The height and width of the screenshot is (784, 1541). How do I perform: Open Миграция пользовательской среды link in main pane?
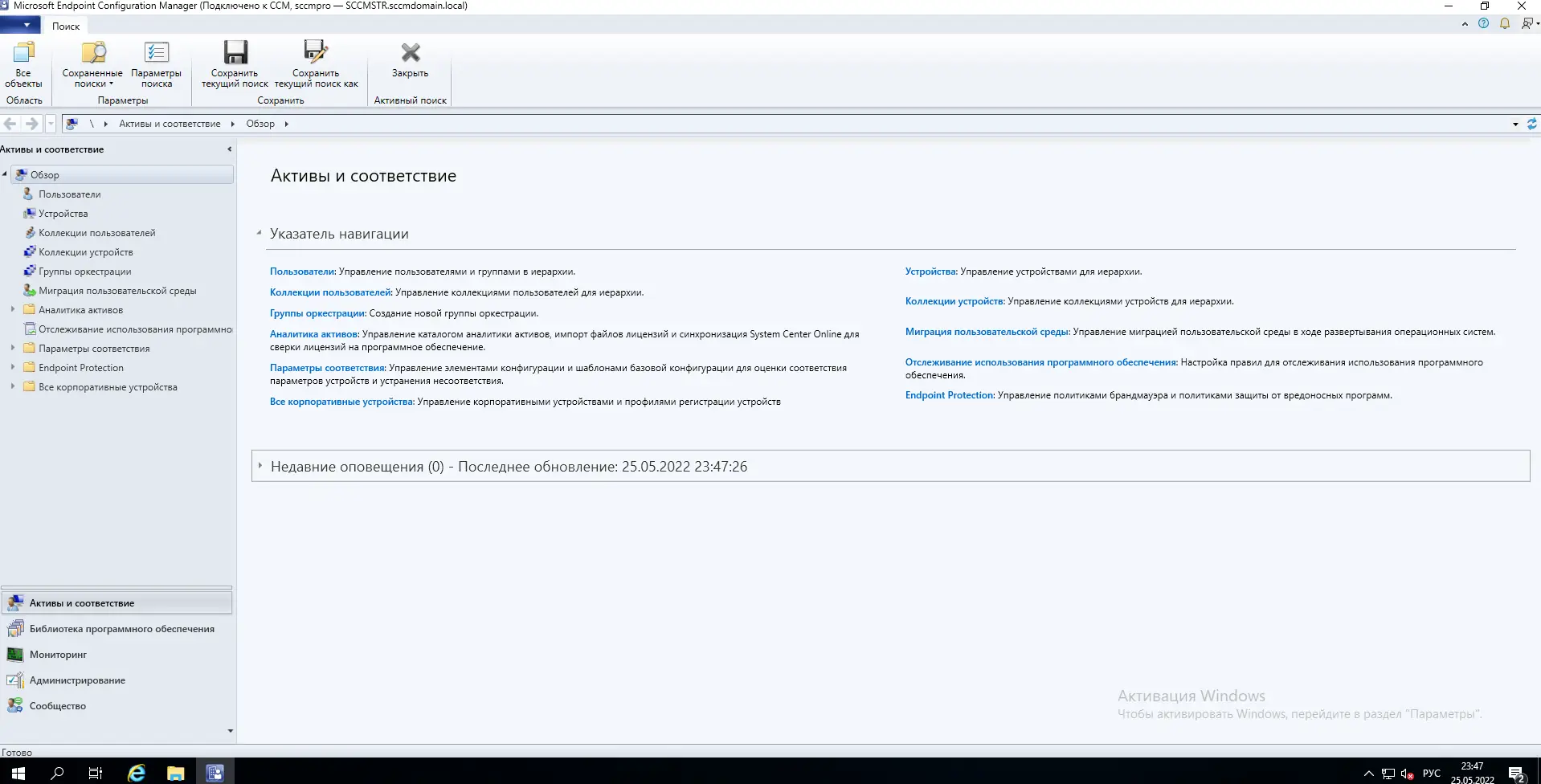point(987,332)
